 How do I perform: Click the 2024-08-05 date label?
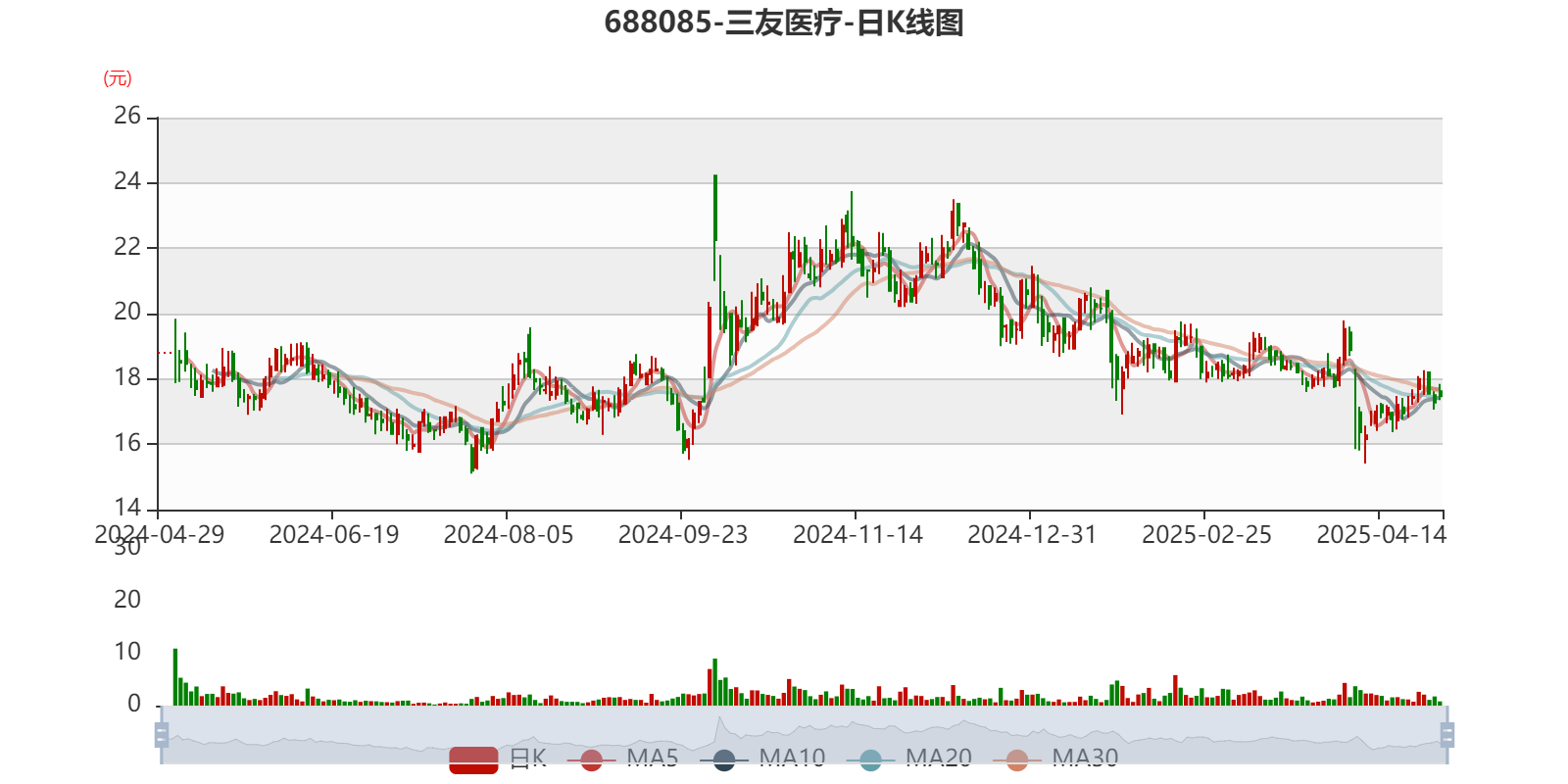tap(509, 535)
